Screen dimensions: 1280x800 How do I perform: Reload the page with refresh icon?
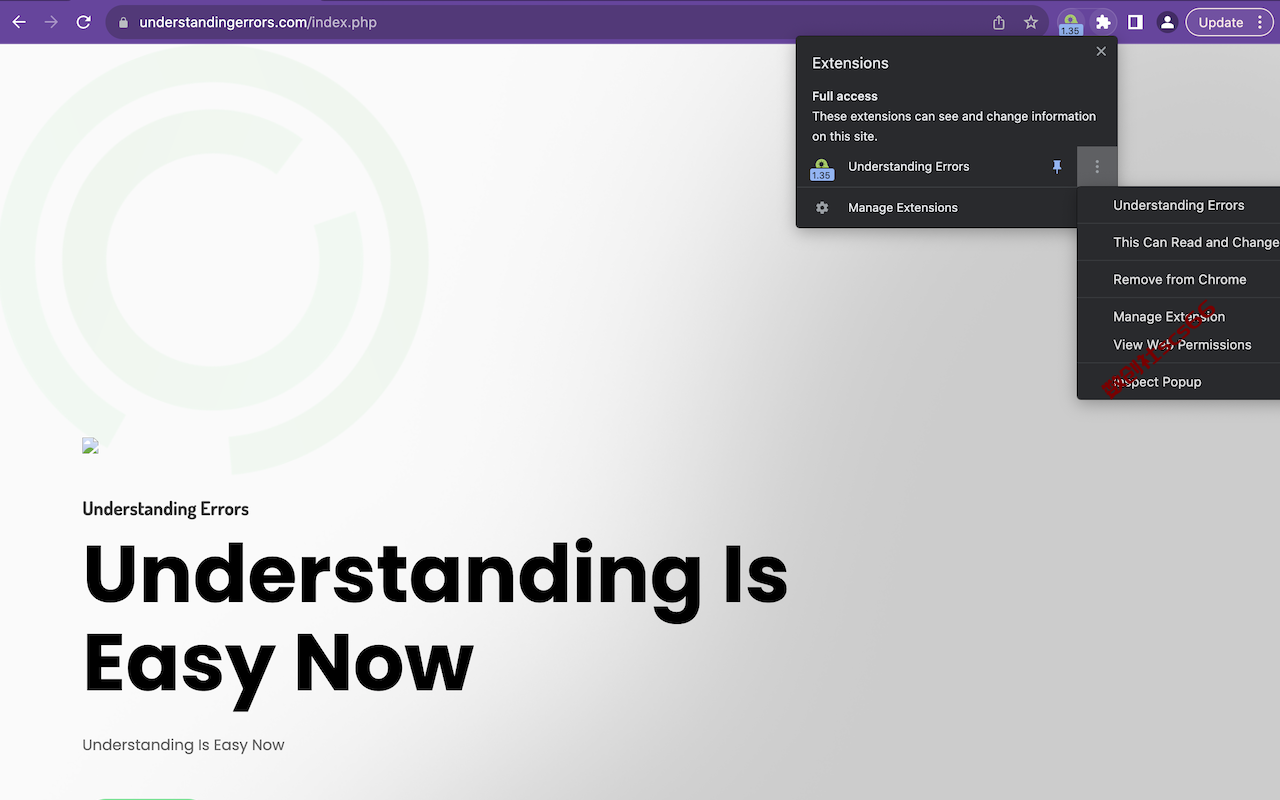84,22
